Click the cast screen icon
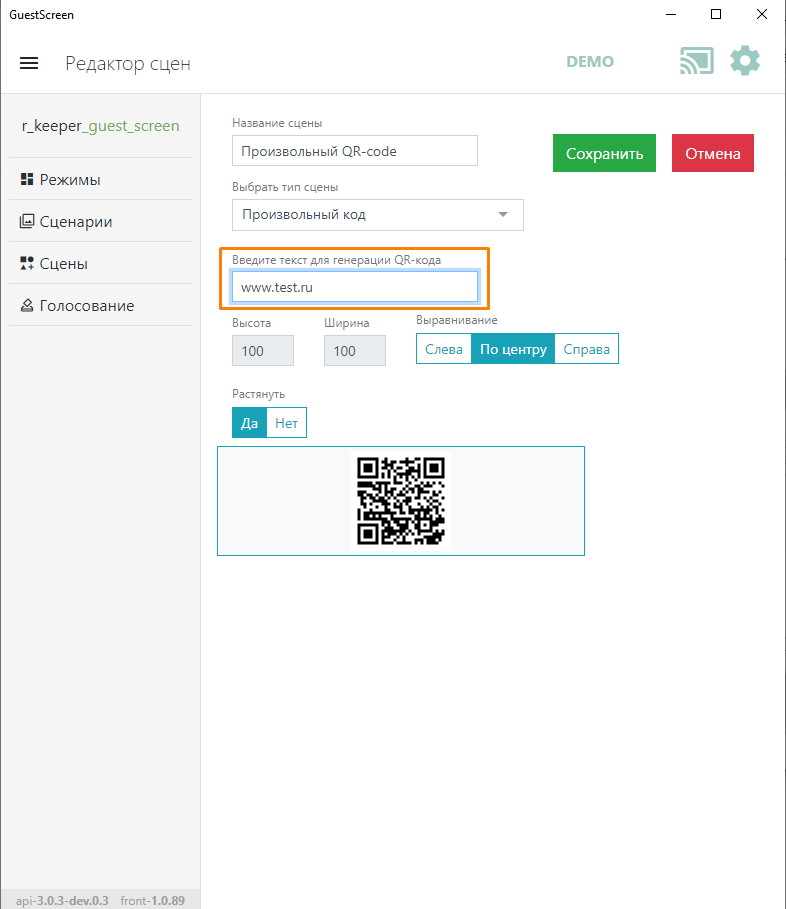The image size is (786, 909). (x=696, y=61)
